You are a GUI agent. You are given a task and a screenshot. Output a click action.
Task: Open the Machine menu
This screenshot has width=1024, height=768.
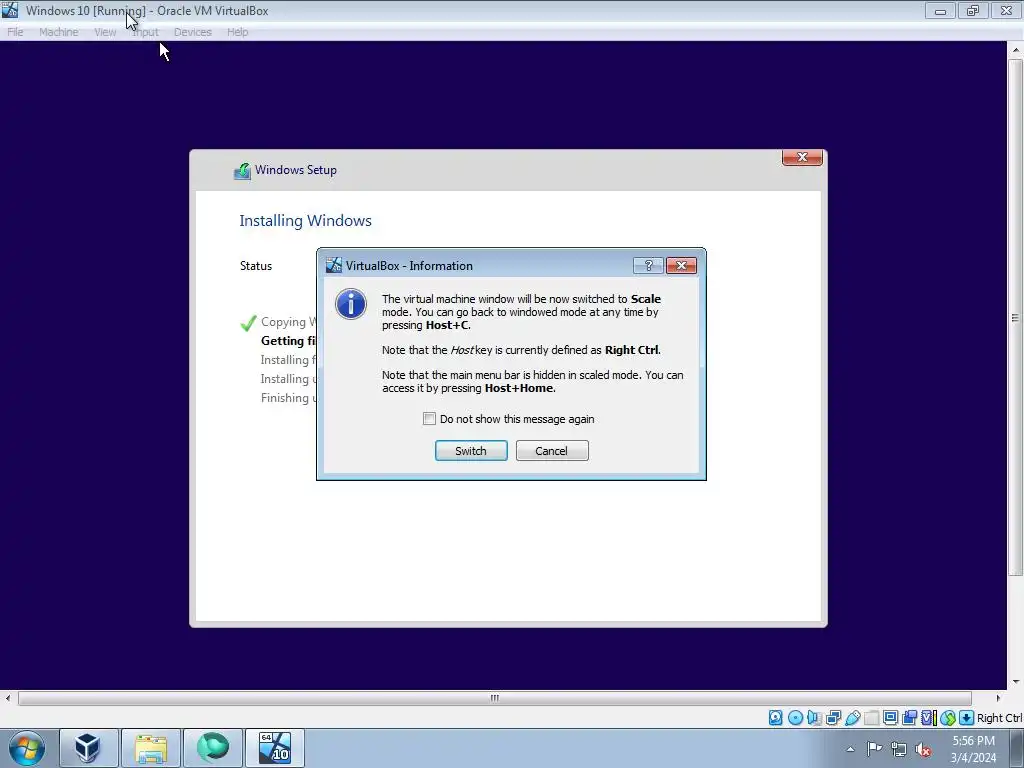59,32
